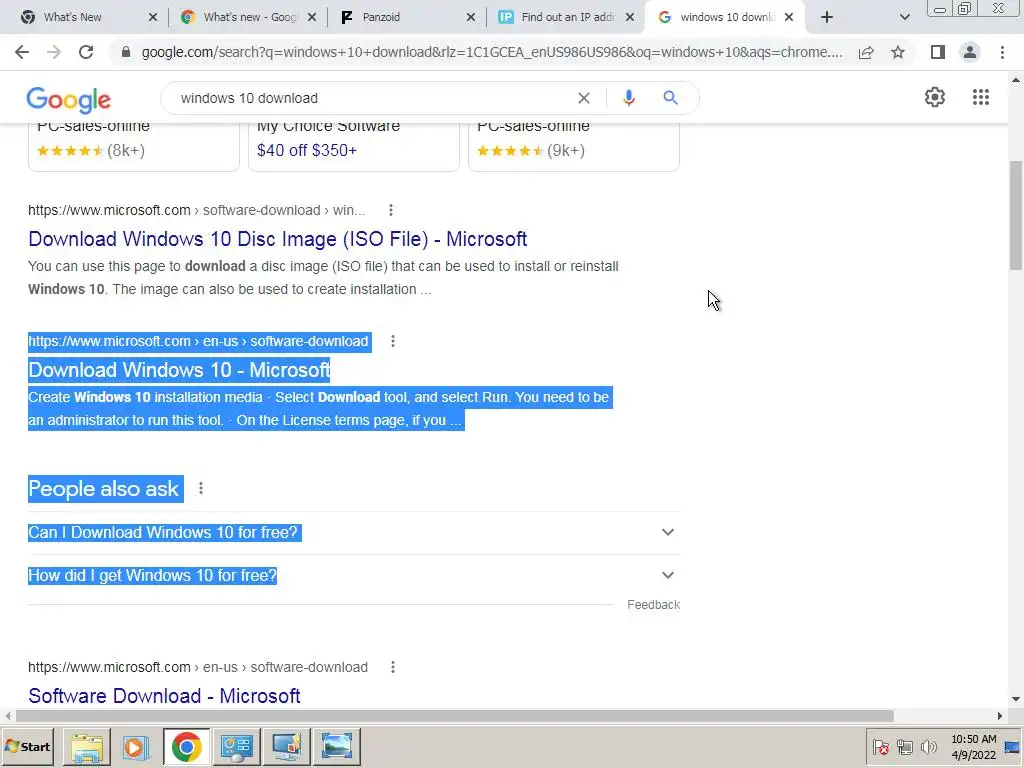Click the horizontal scrollbar thumb
Viewport: 1024px width, 768px height.
(x=455, y=716)
